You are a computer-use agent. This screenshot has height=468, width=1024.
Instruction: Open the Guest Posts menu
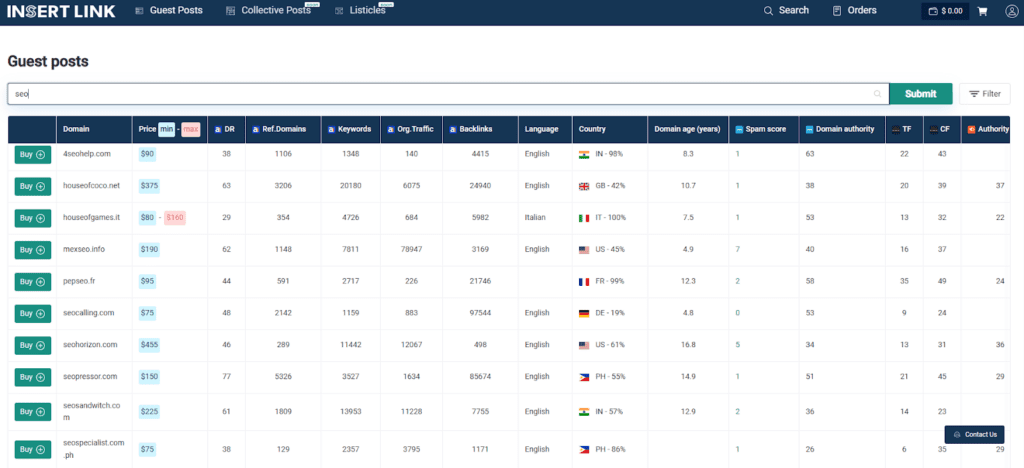click(169, 10)
